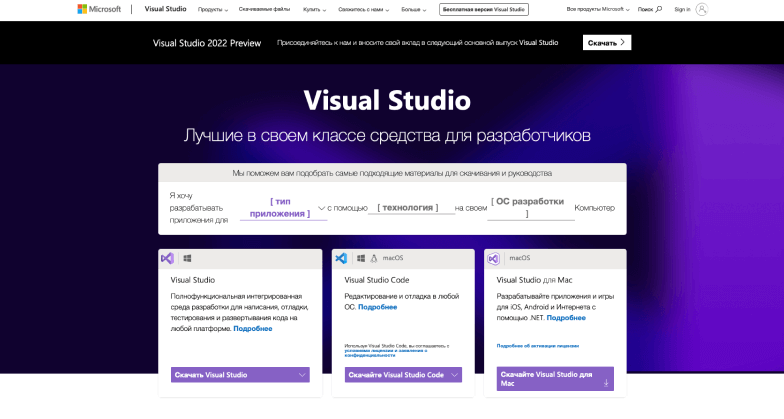Click the large Visual Studio hero heading
This screenshot has width=784, height=419.
(x=387, y=100)
